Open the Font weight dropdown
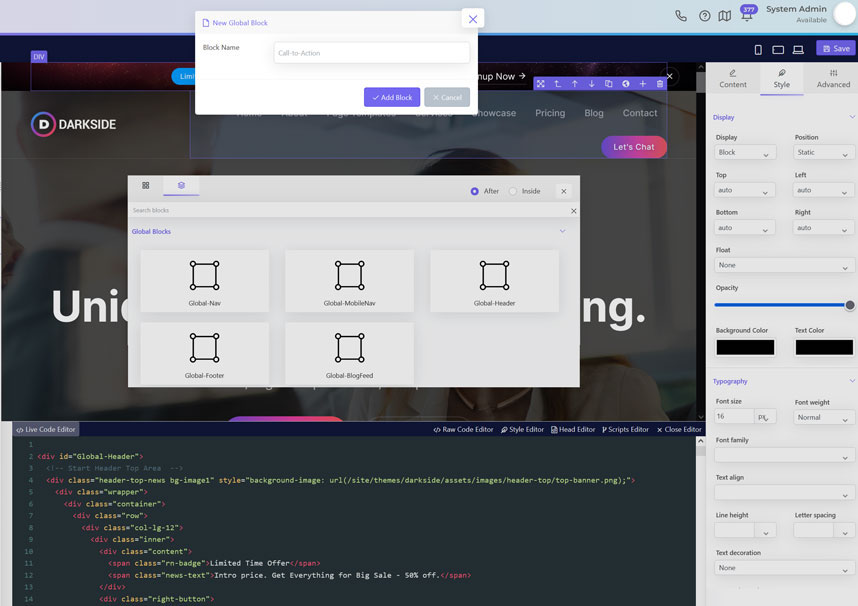Screen dimensions: 858x606 pos(822,416)
